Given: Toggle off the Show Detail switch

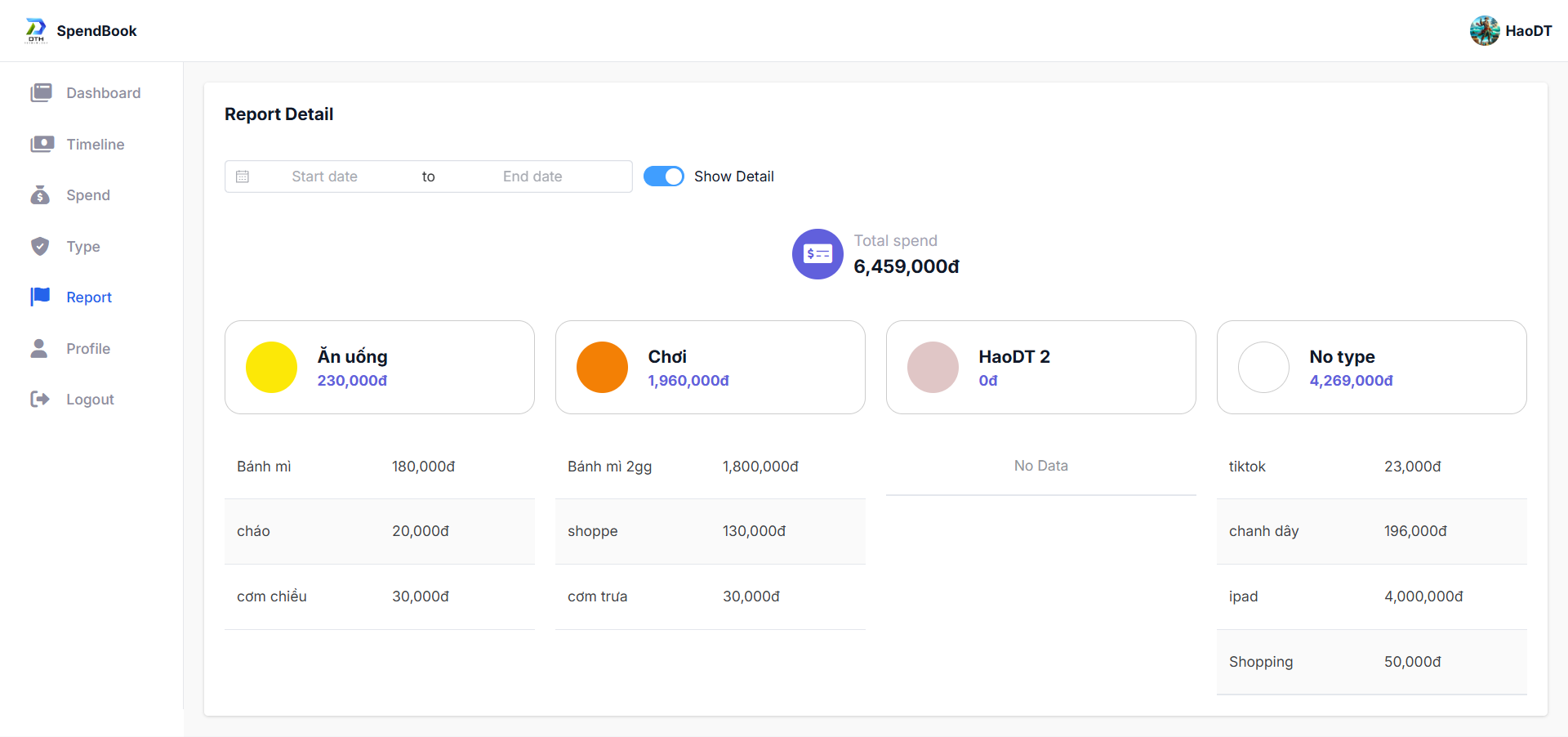Looking at the screenshot, I should point(663,176).
